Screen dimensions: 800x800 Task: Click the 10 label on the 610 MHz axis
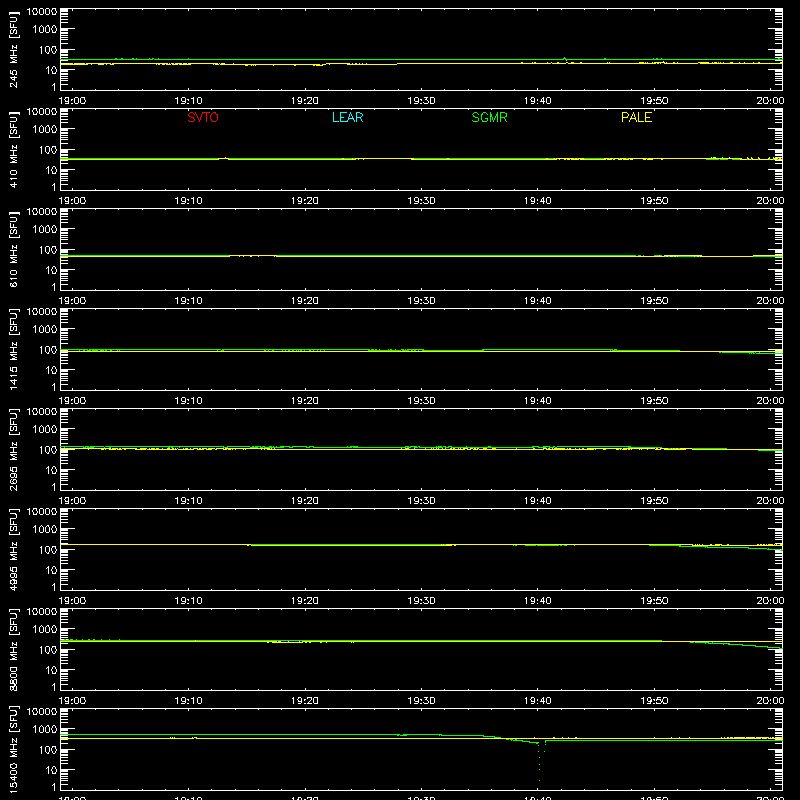tap(51, 270)
